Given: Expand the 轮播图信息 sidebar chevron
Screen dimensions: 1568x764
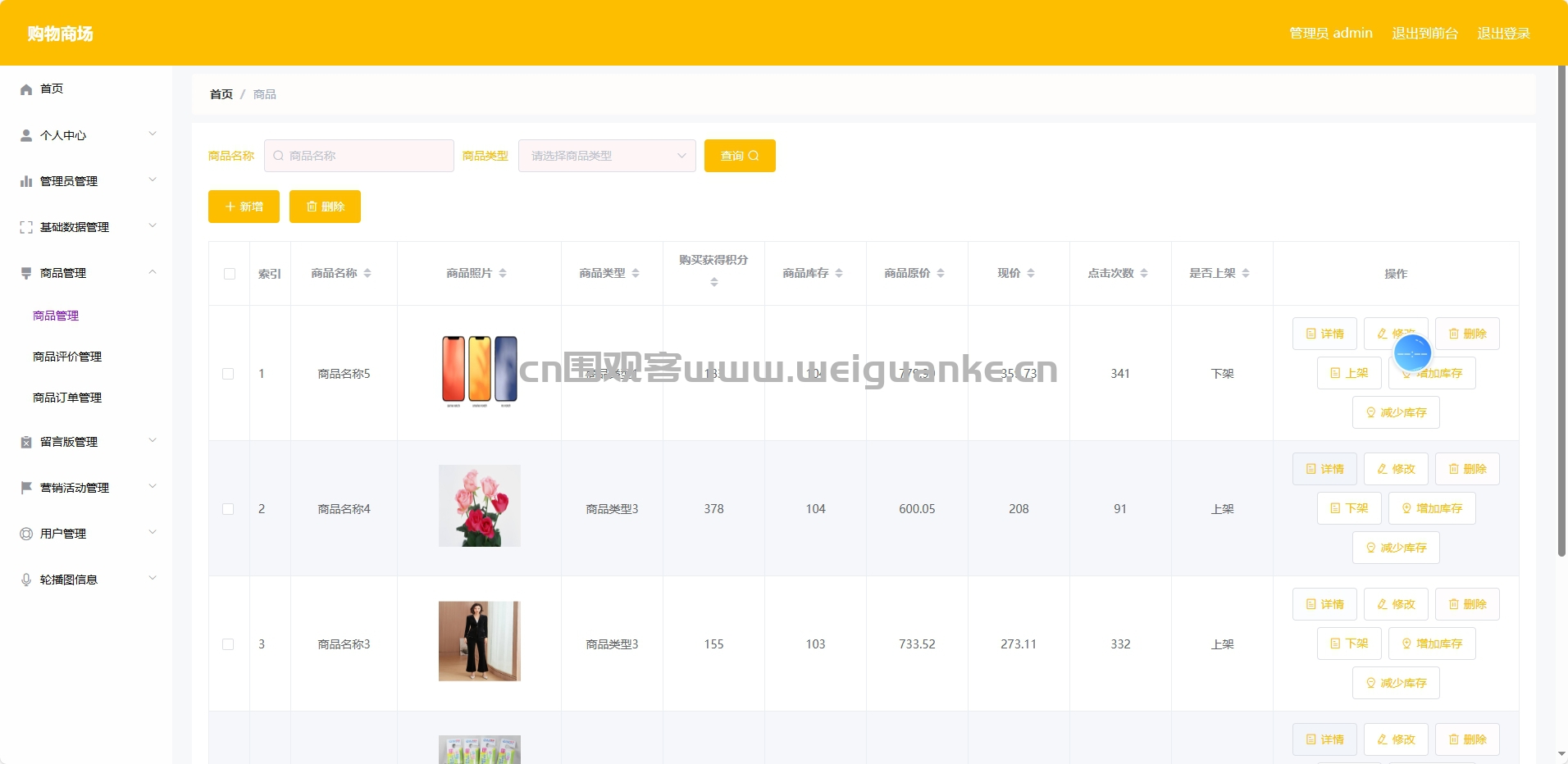Looking at the screenshot, I should 153,579.
